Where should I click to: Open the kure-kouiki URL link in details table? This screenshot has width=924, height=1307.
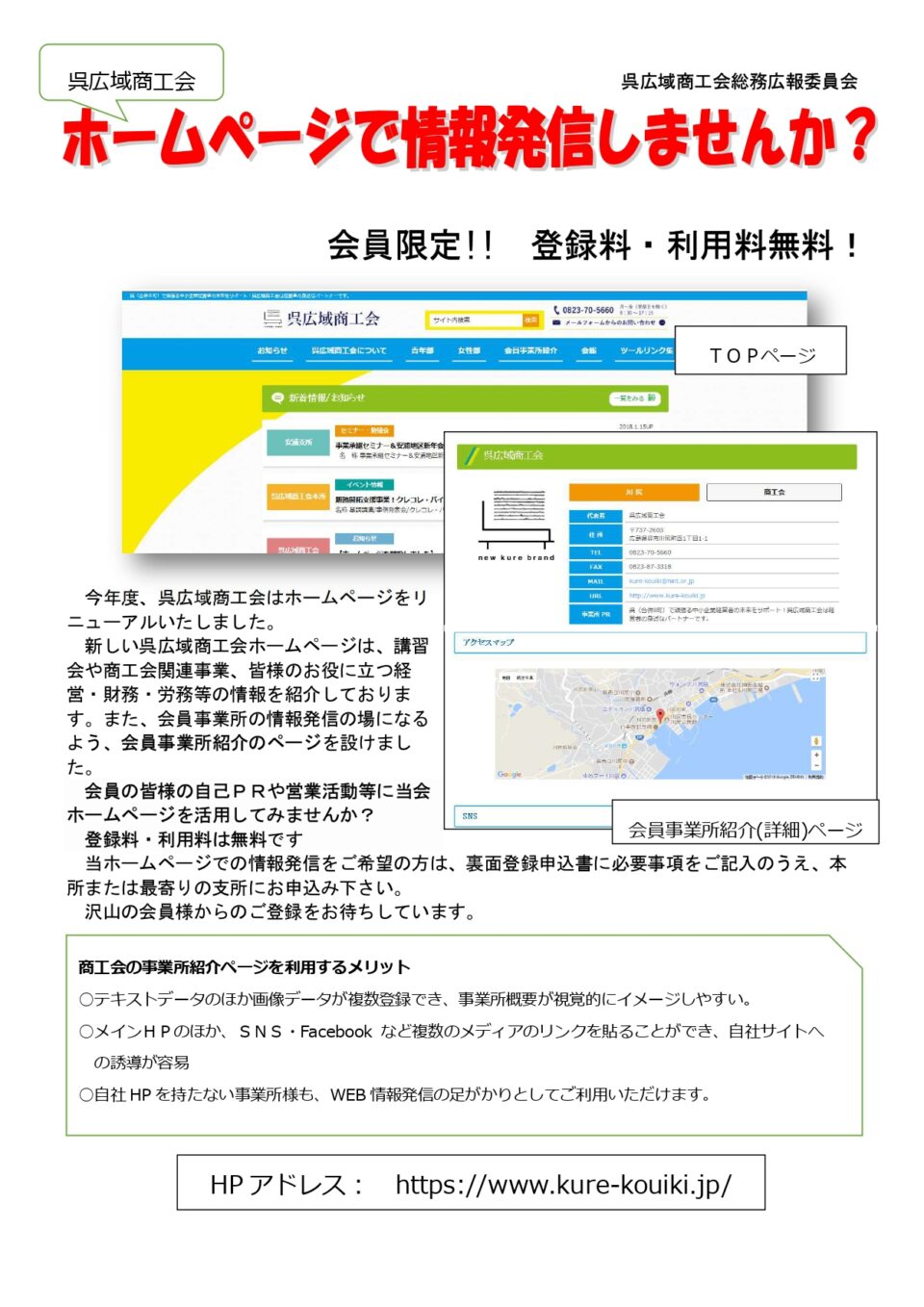coord(667,596)
